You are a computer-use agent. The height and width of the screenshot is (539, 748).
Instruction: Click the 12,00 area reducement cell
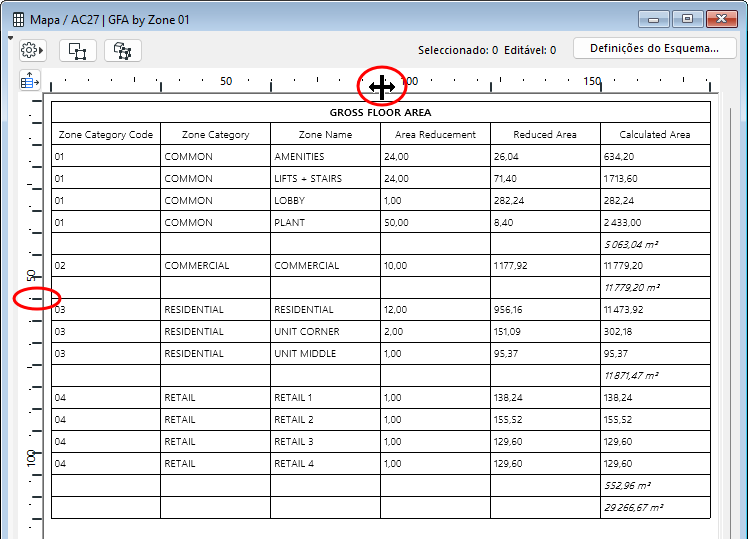point(435,310)
